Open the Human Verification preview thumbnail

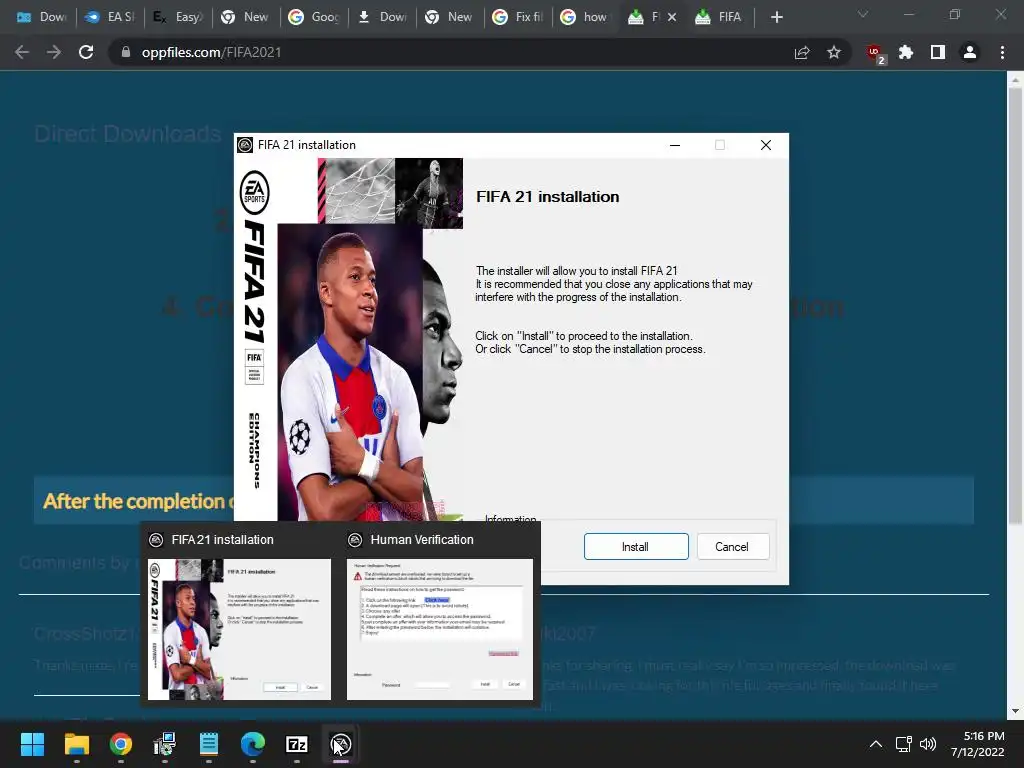coord(440,629)
